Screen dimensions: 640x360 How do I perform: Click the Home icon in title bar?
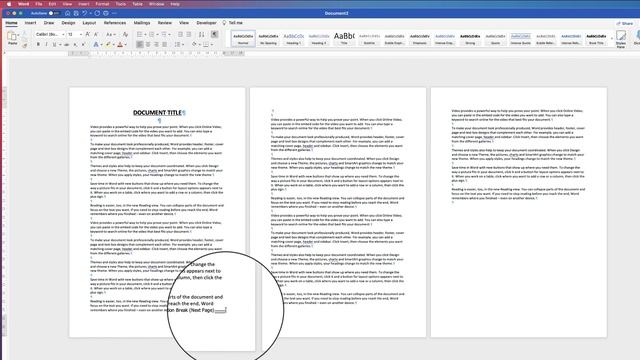point(67,13)
